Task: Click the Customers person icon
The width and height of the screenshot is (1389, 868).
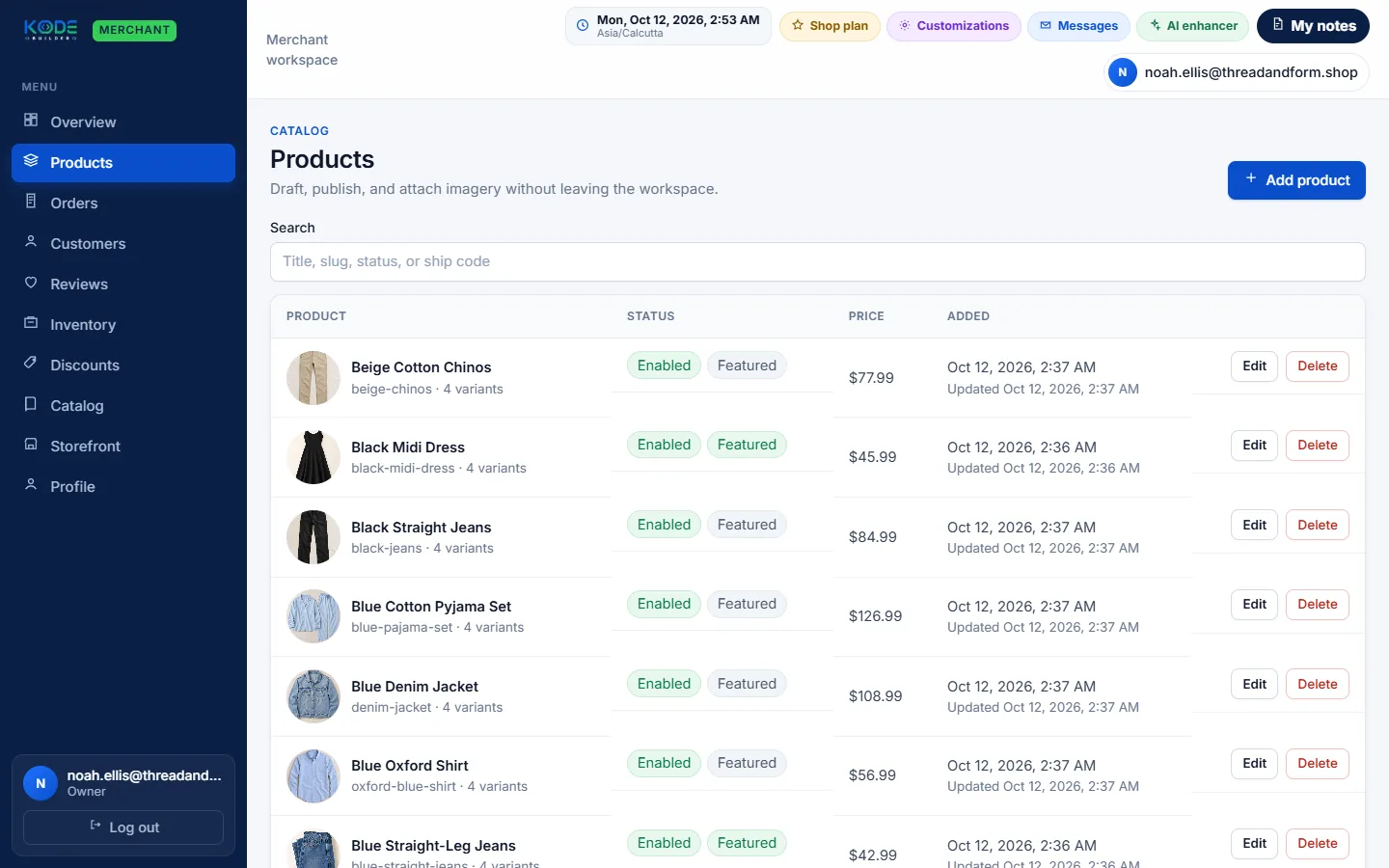Action: pyautogui.click(x=31, y=242)
